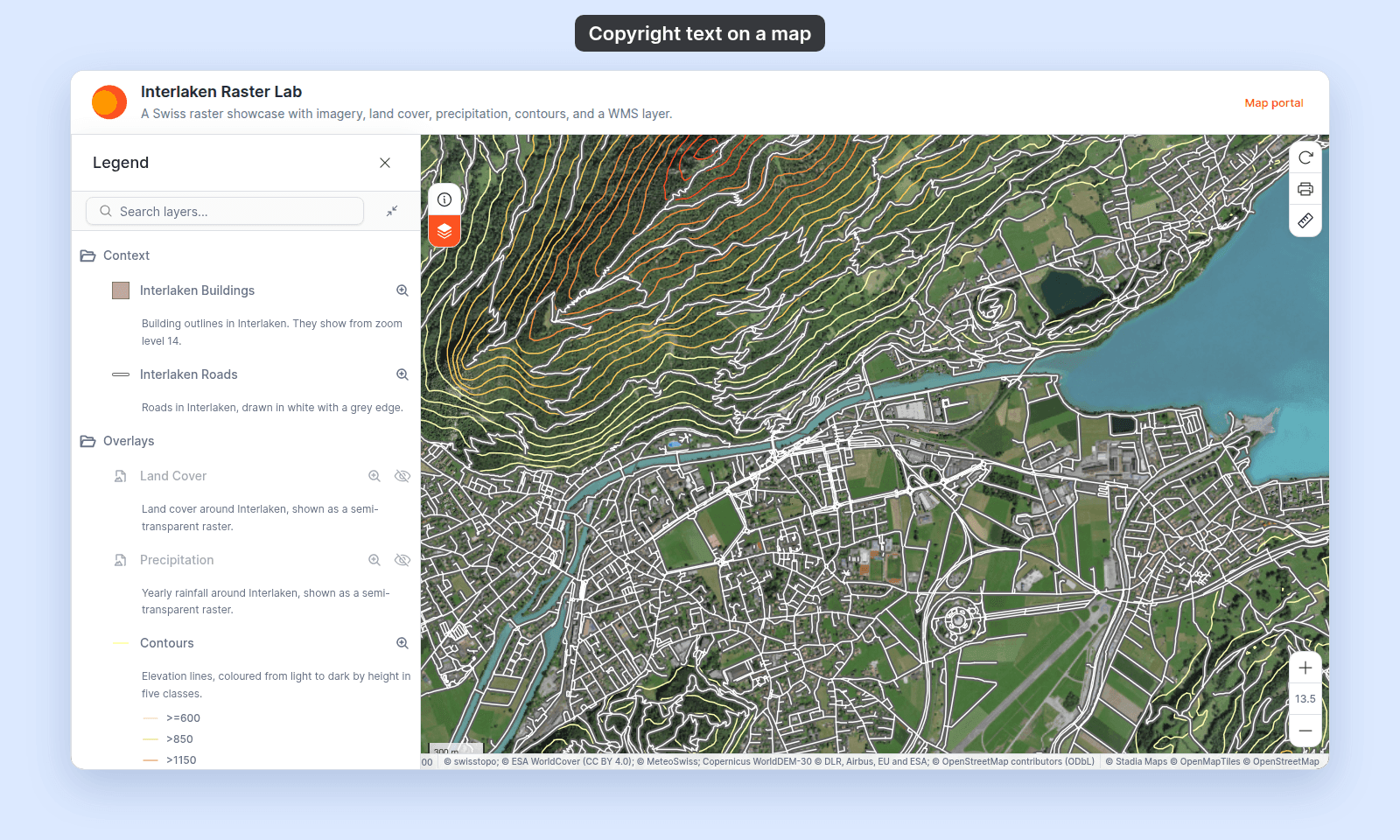Zoom to the Precipitation layer
This screenshot has width=1400, height=840.
pos(374,560)
